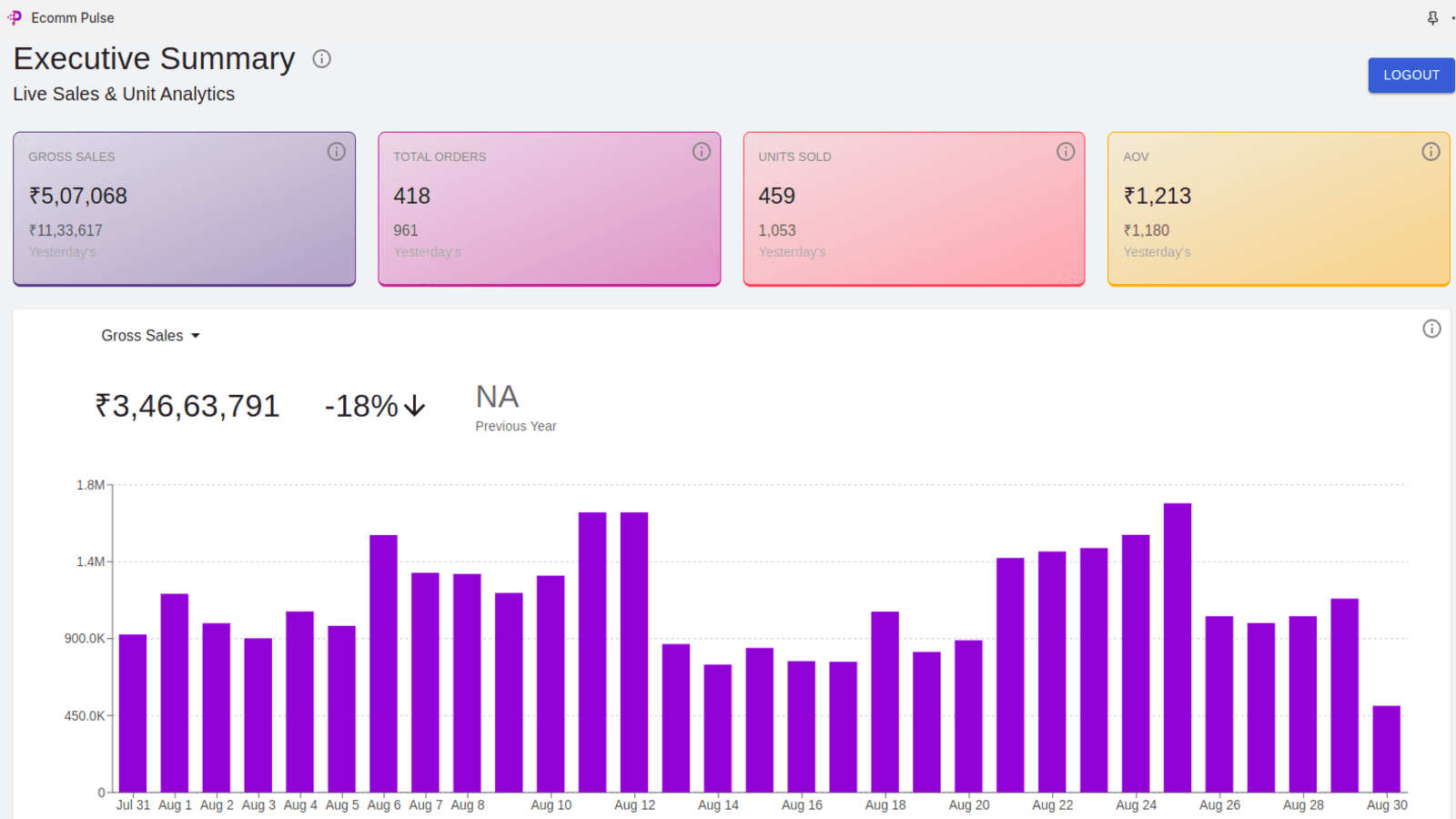1456x819 pixels.
Task: Click the chart panel info icon
Action: (1431, 329)
